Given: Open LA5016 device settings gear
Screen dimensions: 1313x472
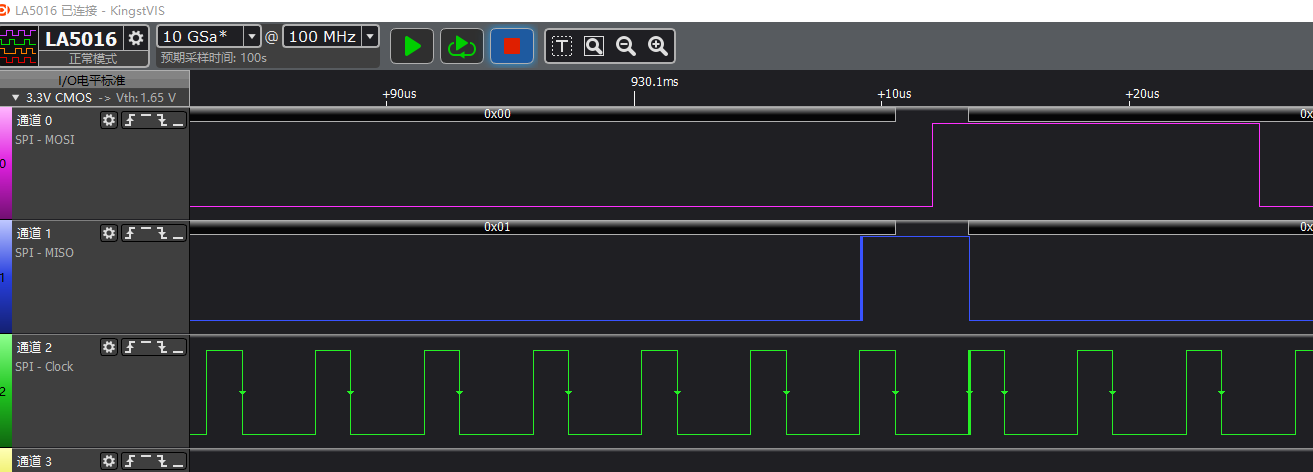Looking at the screenshot, I should [x=136, y=38].
